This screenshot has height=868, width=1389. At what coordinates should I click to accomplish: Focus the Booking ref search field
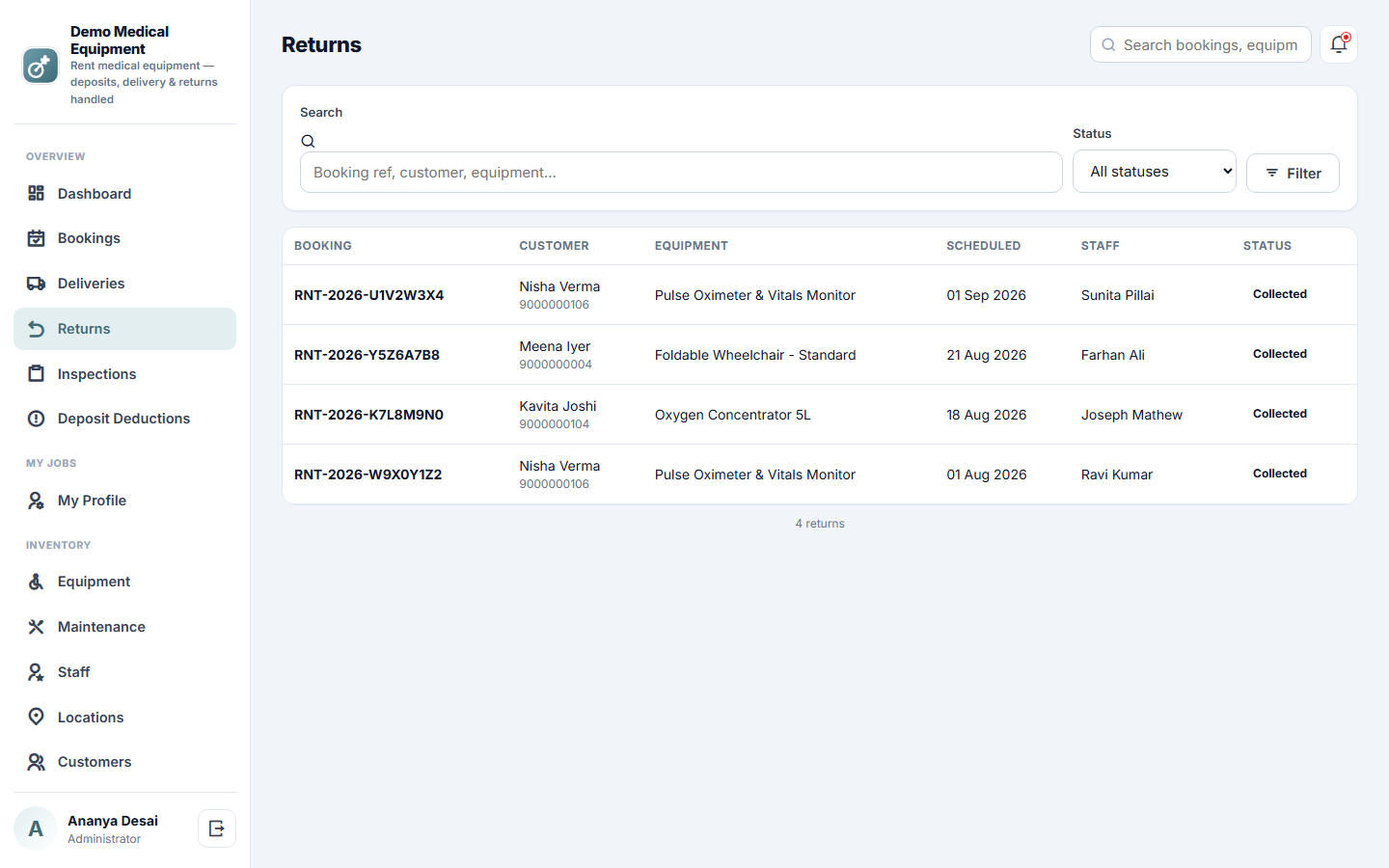[681, 173]
